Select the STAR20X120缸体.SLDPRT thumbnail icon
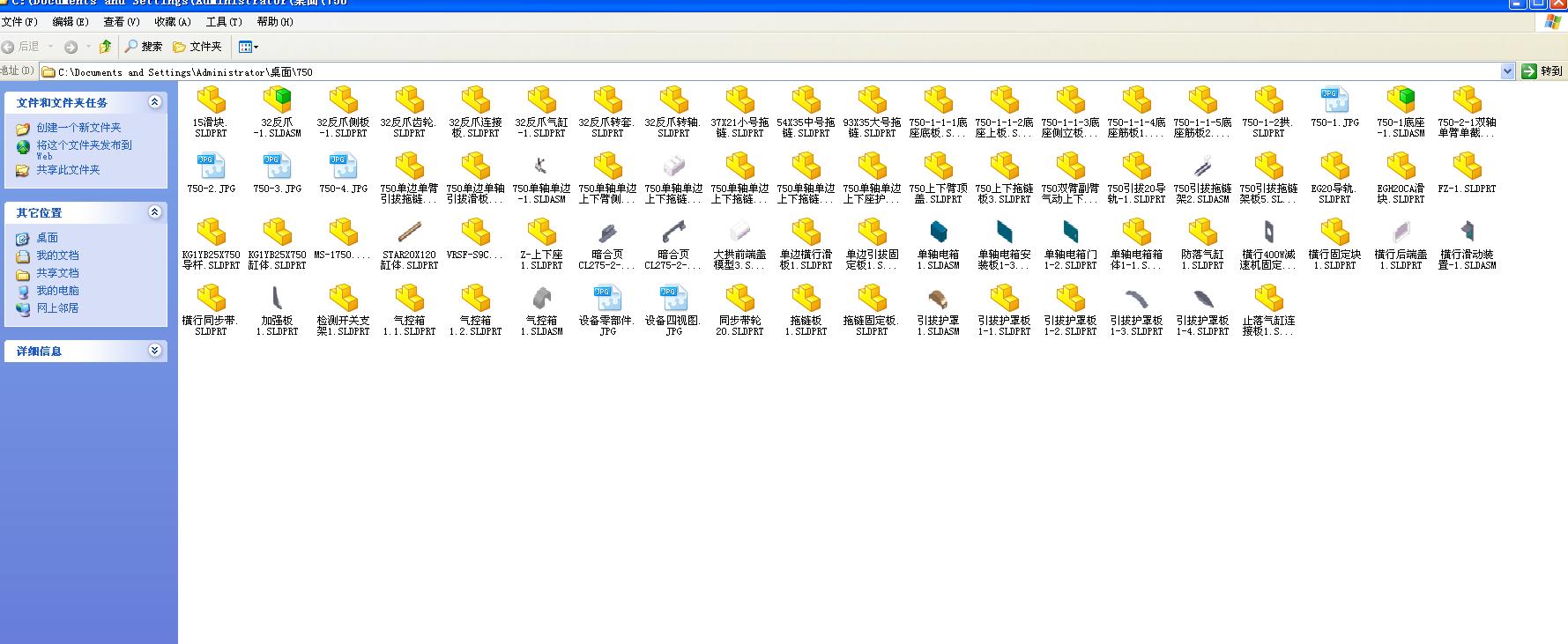This screenshot has width=1568, height=644. click(409, 232)
